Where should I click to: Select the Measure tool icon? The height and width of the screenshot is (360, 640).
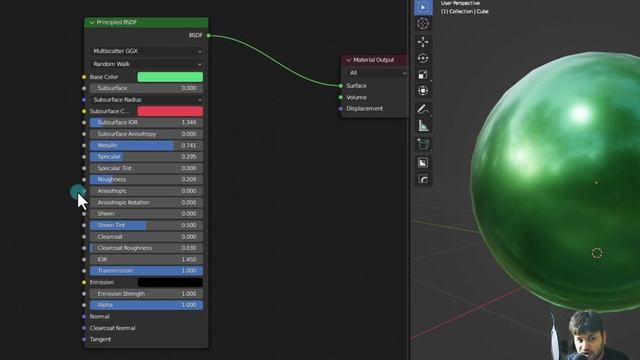(423, 126)
